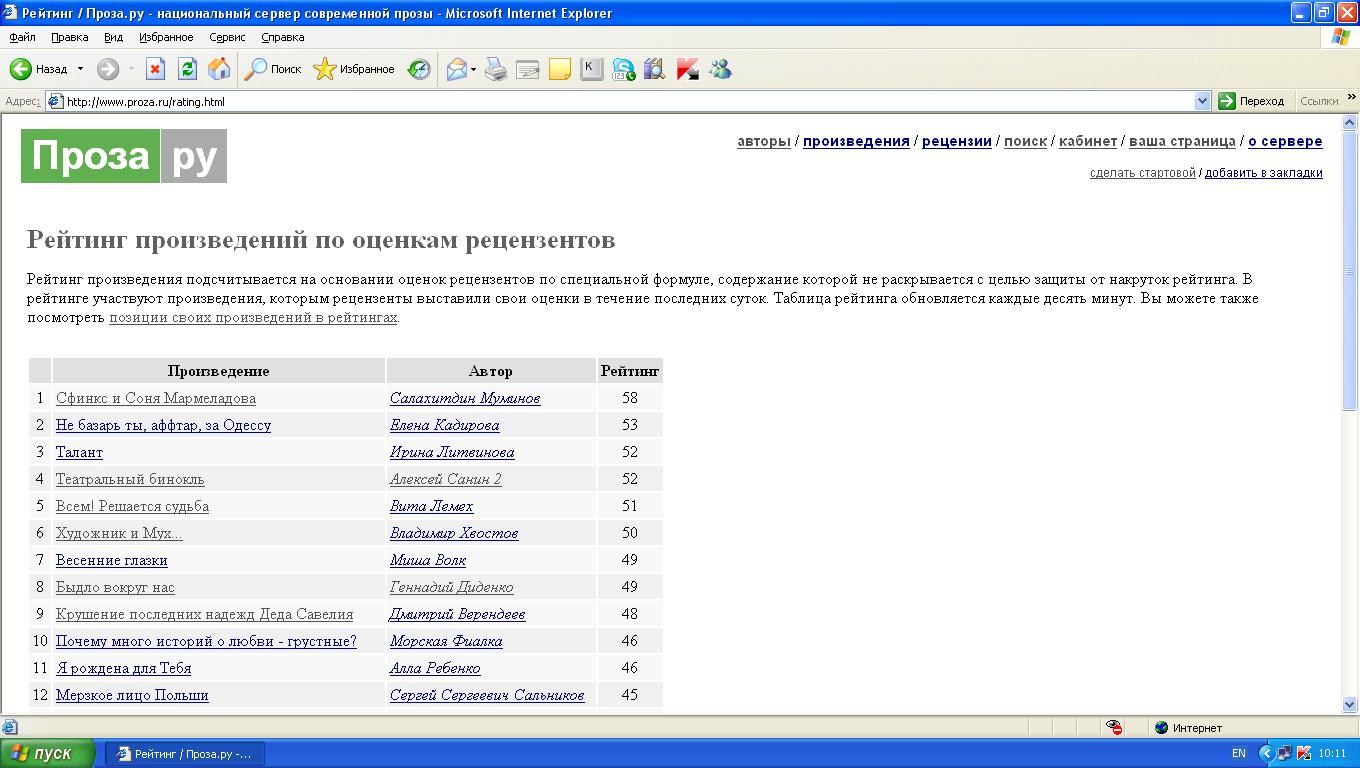Image resolution: width=1360 pixels, height=768 pixels.
Task: Click the gray K toolbar icon
Action: point(592,69)
